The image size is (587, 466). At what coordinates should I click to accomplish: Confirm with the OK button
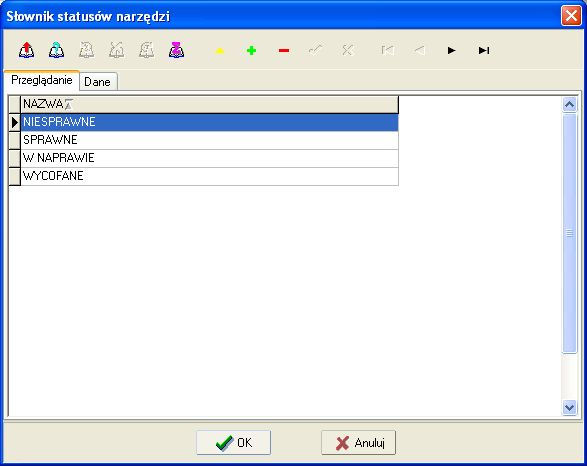click(234, 443)
